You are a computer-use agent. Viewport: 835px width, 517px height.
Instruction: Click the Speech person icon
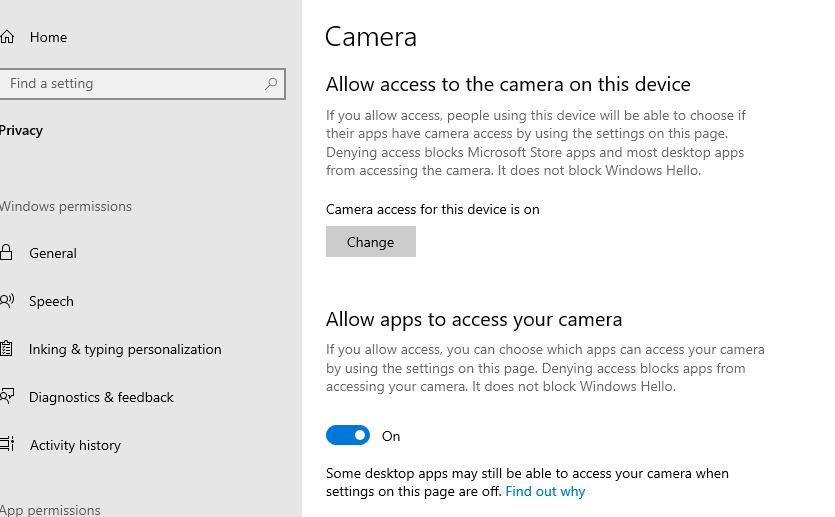(7, 301)
